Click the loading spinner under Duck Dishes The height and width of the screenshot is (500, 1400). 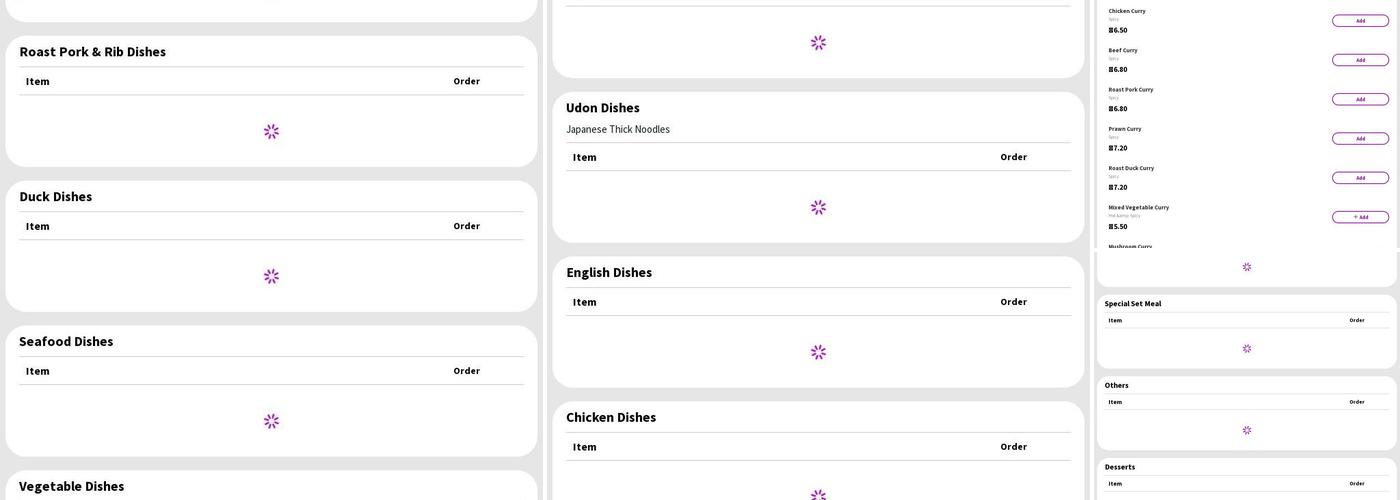point(271,277)
